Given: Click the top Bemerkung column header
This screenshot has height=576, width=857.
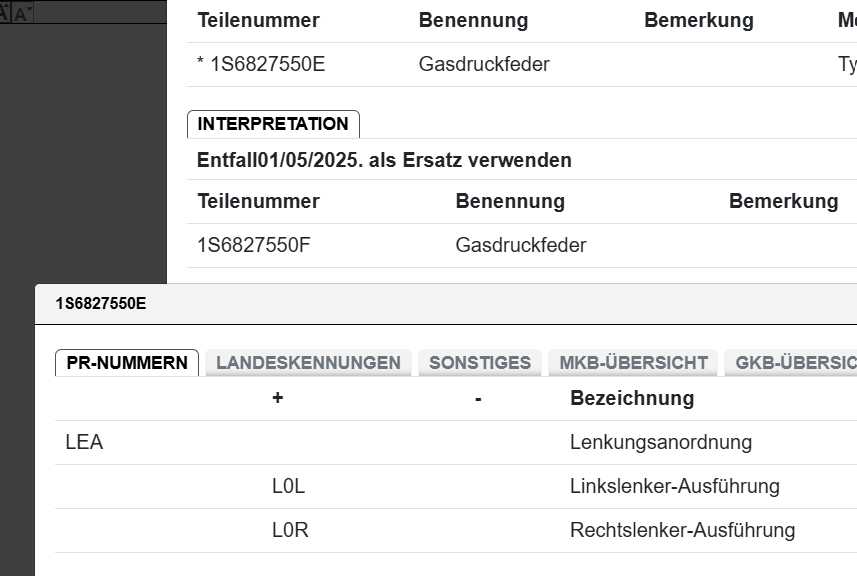Looking at the screenshot, I should (x=699, y=20).
